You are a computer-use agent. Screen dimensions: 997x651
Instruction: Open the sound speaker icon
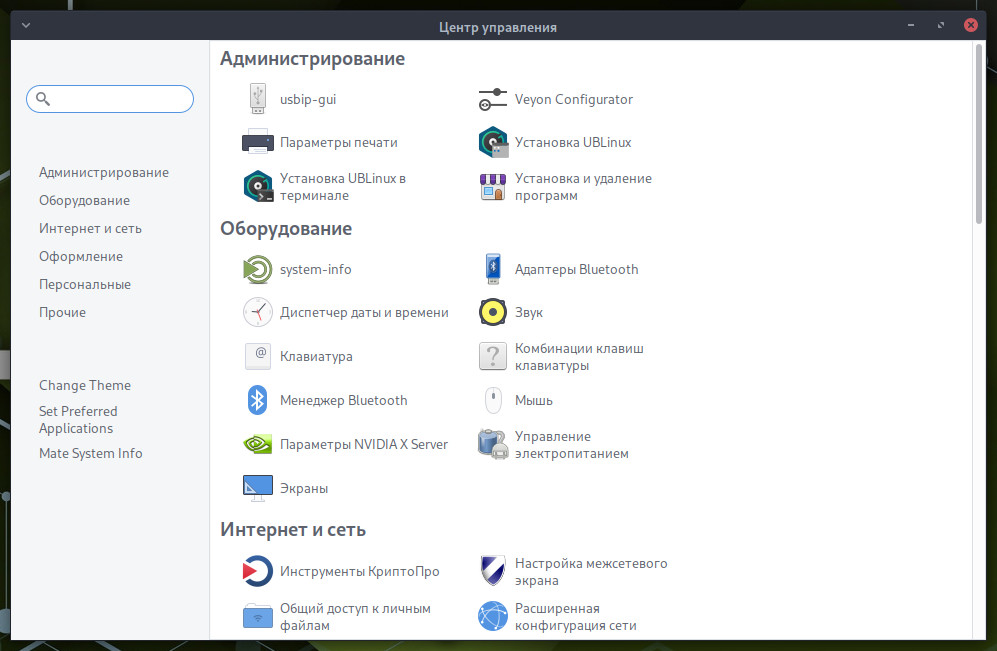coord(492,312)
